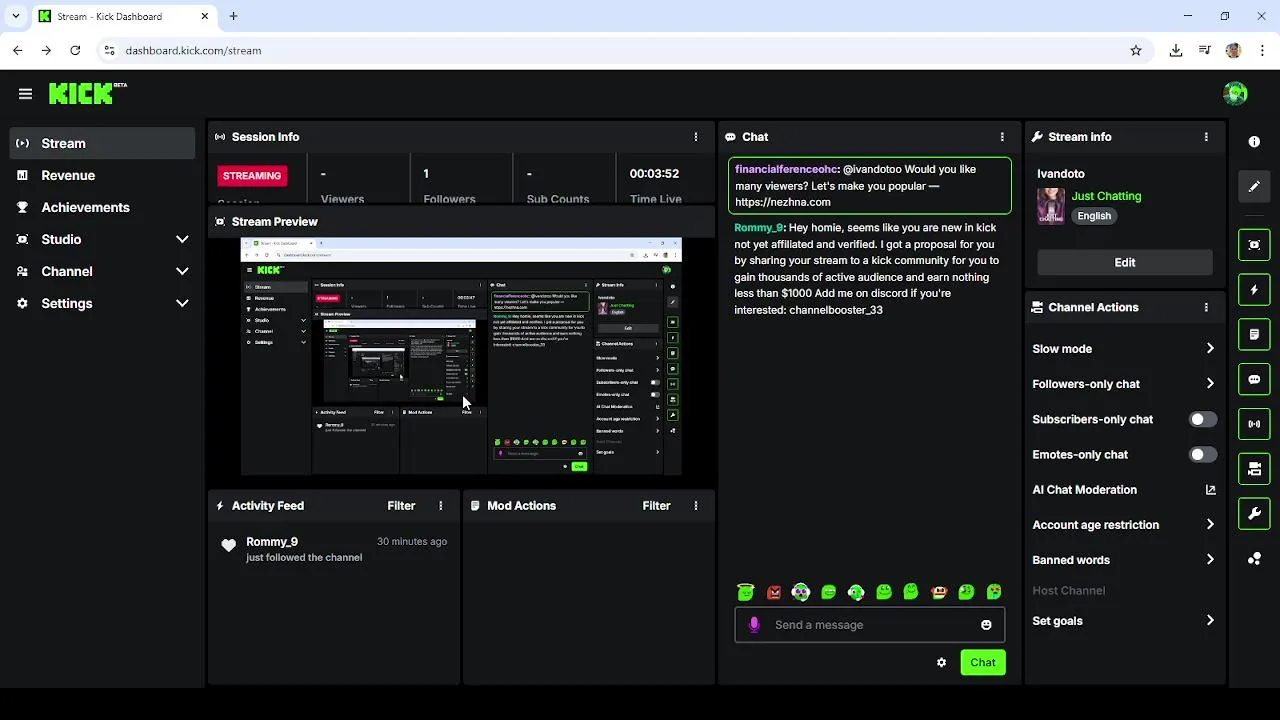Screen dimensions: 1280x720
Task: Click the browser address bar URL
Action: tap(193, 50)
